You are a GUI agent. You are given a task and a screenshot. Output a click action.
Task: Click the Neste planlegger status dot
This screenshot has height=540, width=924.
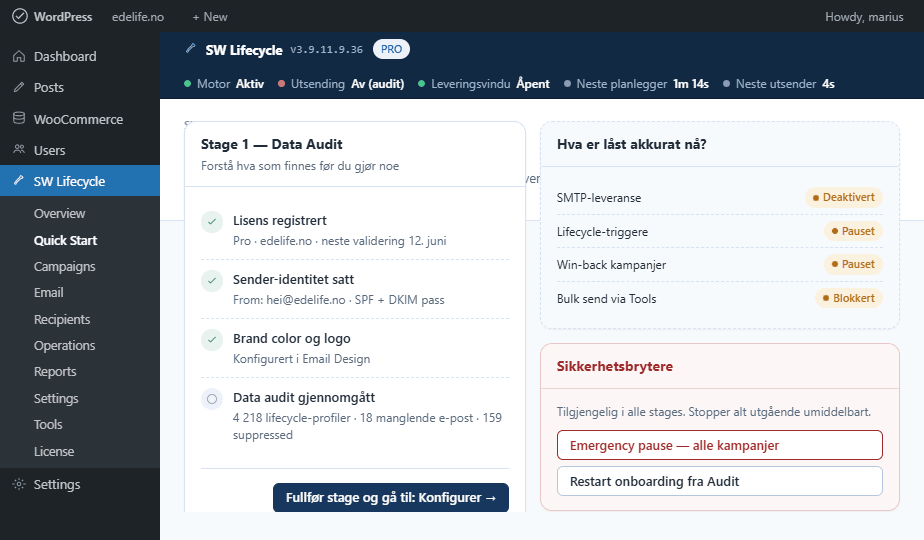point(567,84)
